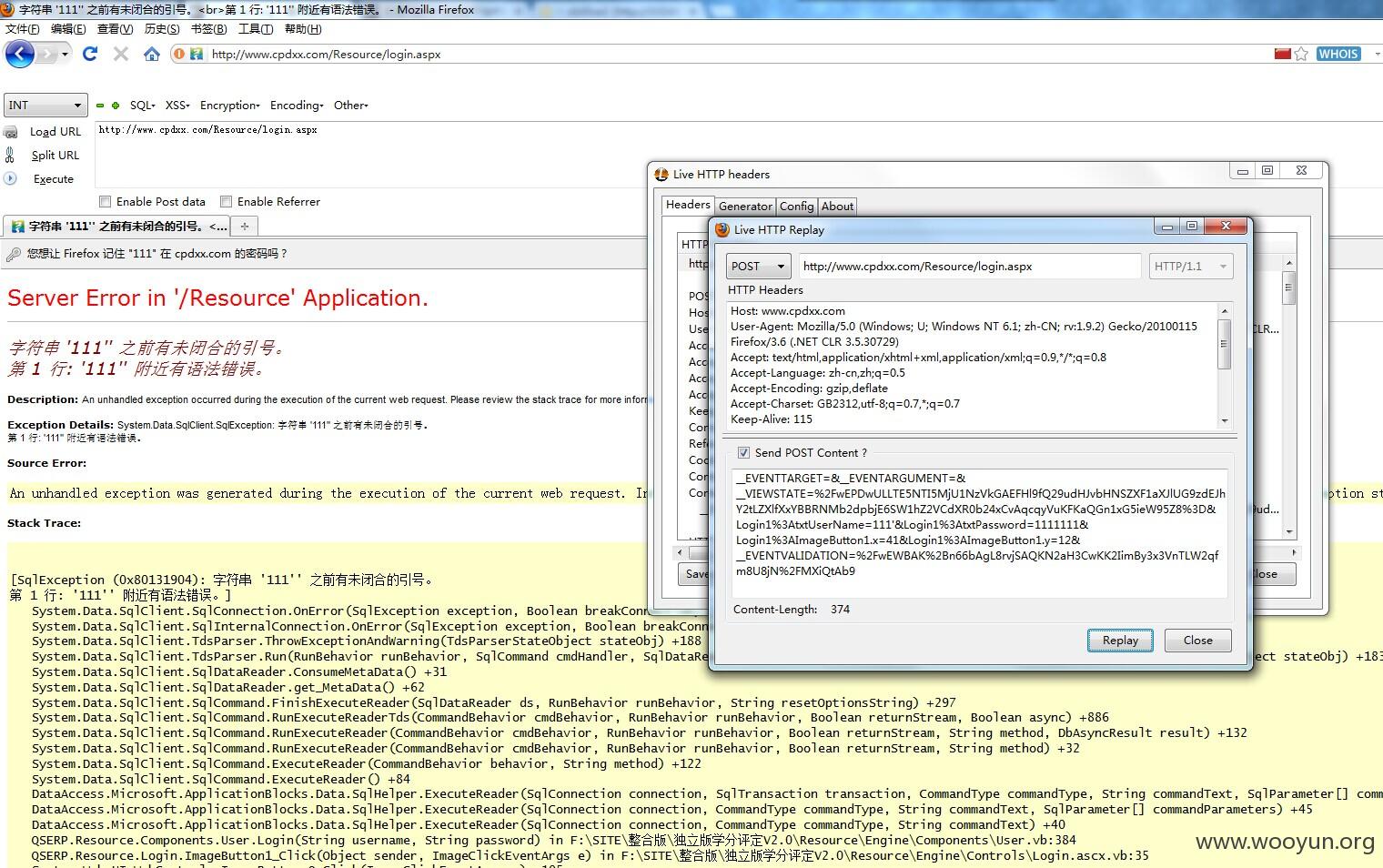Open the 书签(B) menu

(208, 29)
